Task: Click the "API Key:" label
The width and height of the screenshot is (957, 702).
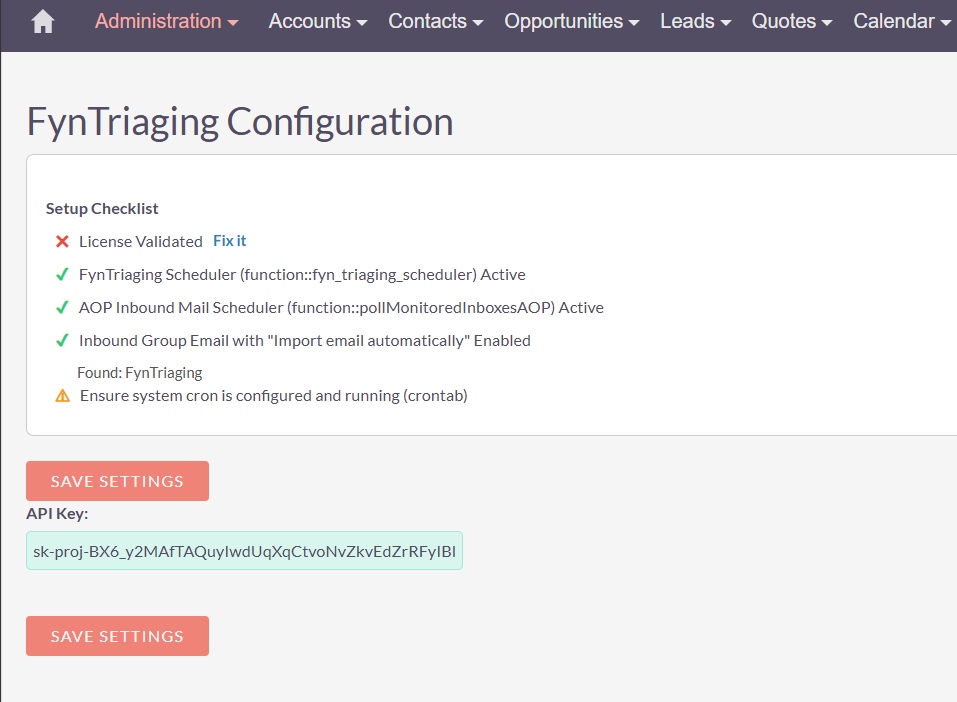Action: point(57,514)
